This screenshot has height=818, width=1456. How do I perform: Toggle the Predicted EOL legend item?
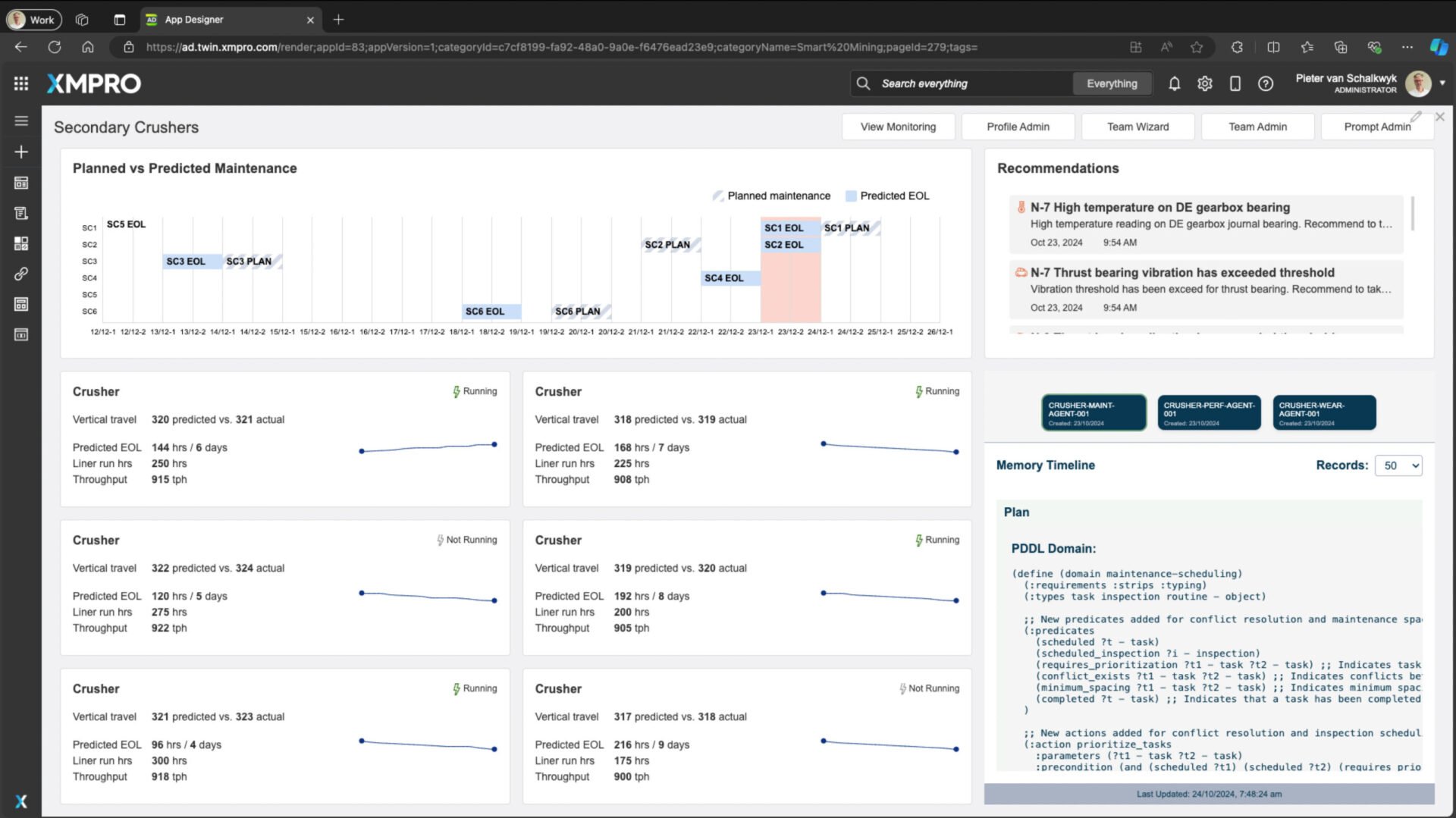887,196
